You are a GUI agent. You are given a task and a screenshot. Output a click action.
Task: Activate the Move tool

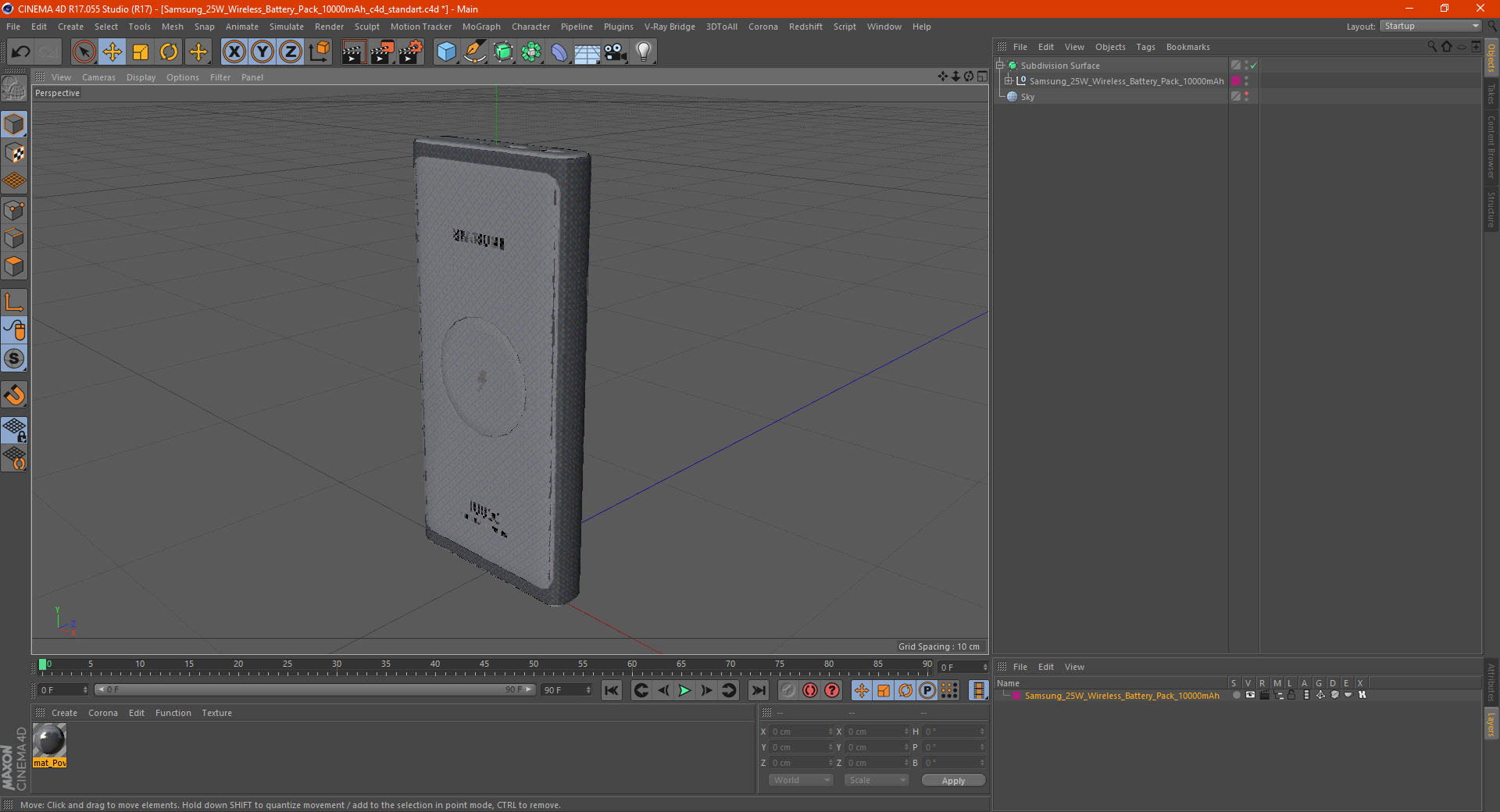[x=112, y=52]
